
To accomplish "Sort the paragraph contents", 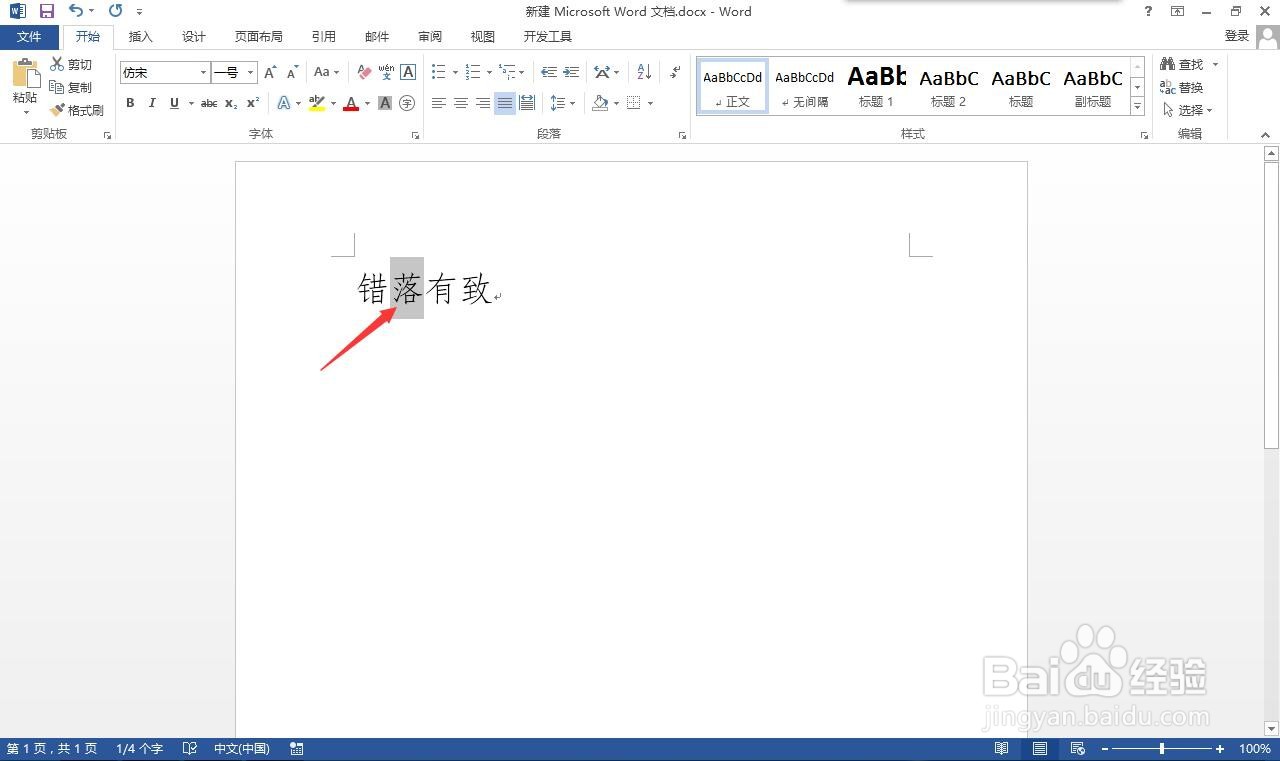I will tap(644, 72).
